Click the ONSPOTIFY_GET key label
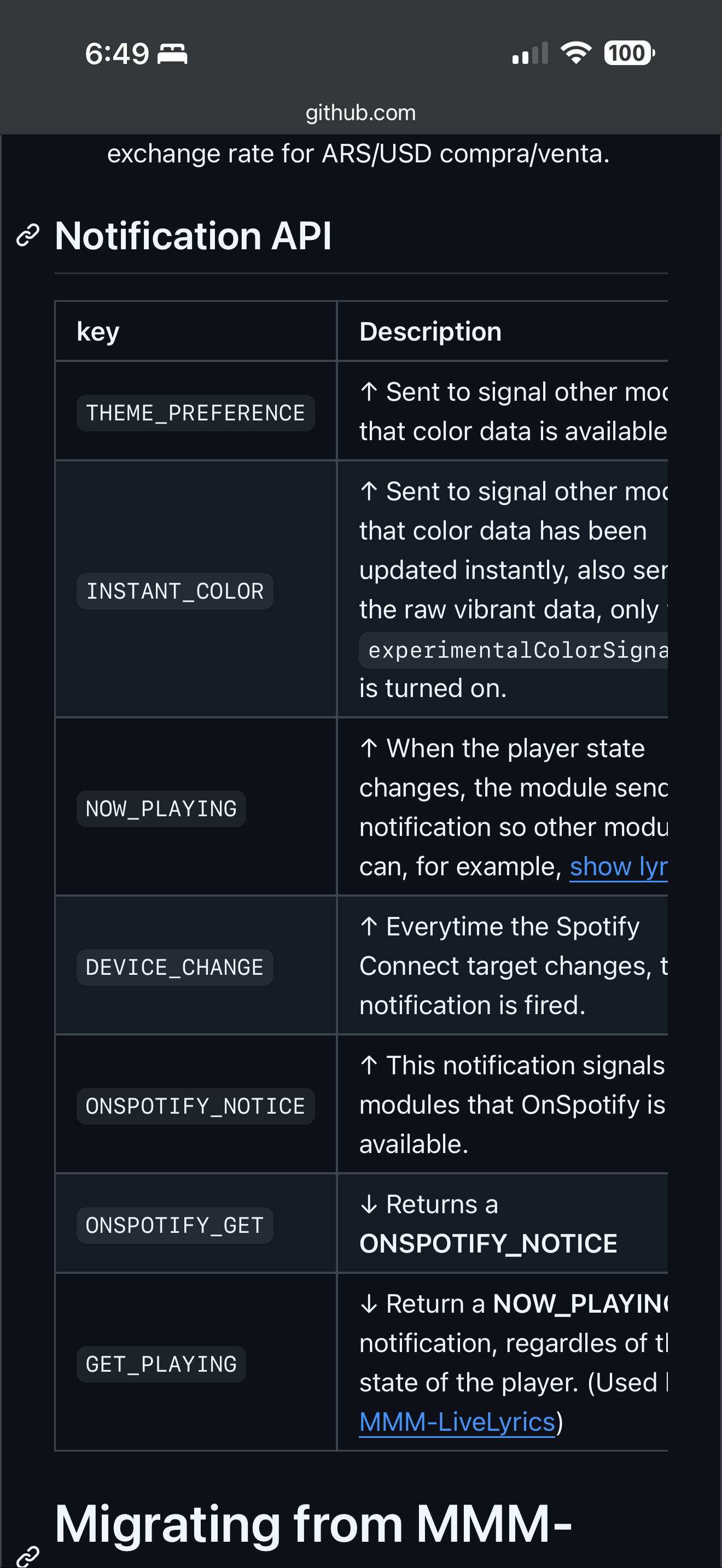 coord(174,1225)
